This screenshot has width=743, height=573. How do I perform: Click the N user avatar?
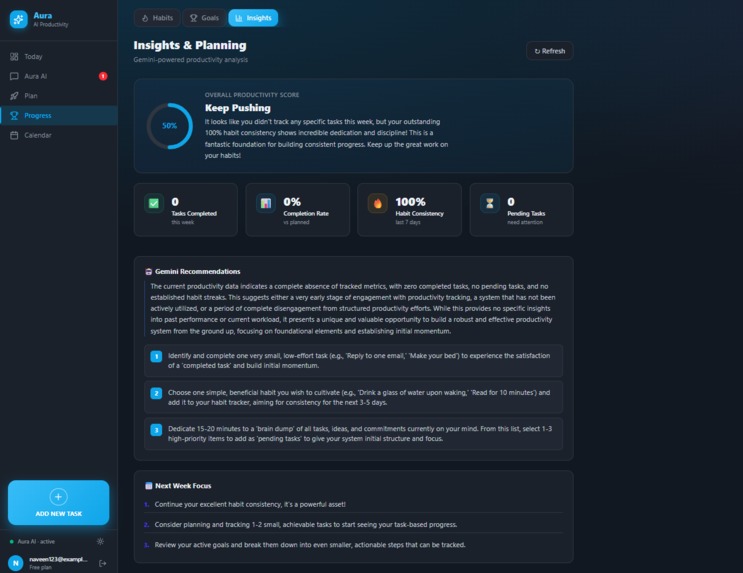point(16,563)
